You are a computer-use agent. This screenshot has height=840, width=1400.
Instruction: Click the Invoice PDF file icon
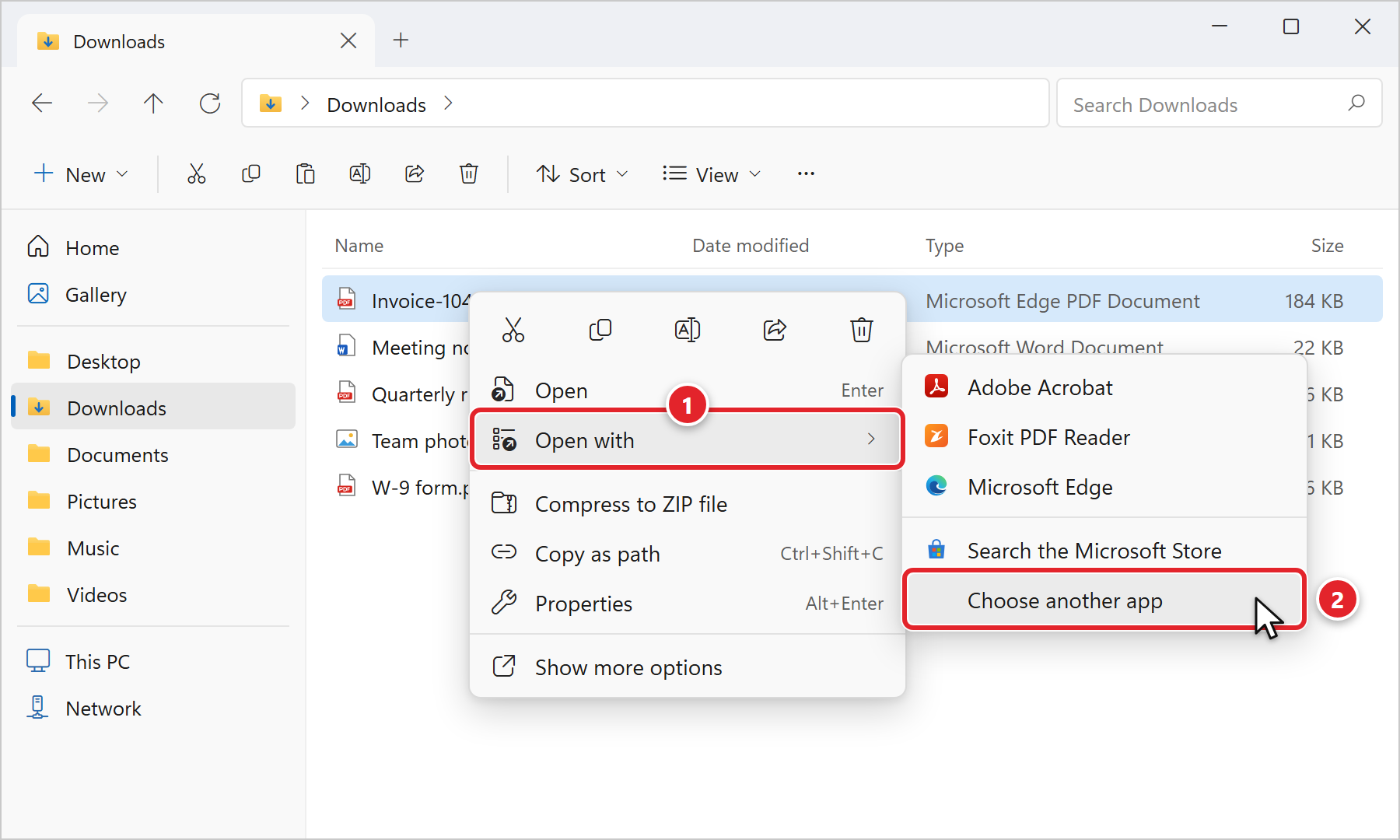[x=346, y=299]
